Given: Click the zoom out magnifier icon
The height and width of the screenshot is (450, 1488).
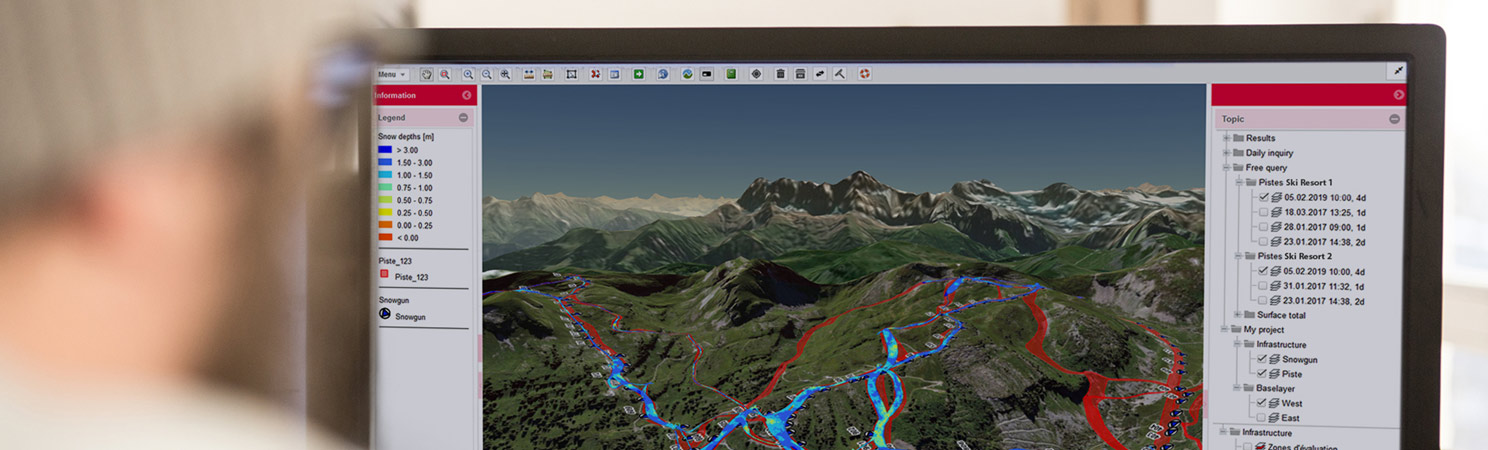Looking at the screenshot, I should [x=487, y=74].
